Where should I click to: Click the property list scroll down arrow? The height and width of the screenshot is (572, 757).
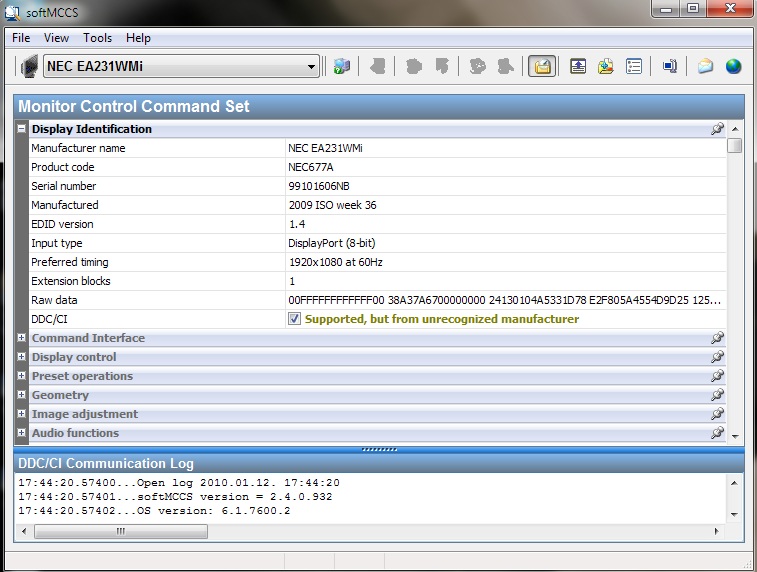click(735, 436)
